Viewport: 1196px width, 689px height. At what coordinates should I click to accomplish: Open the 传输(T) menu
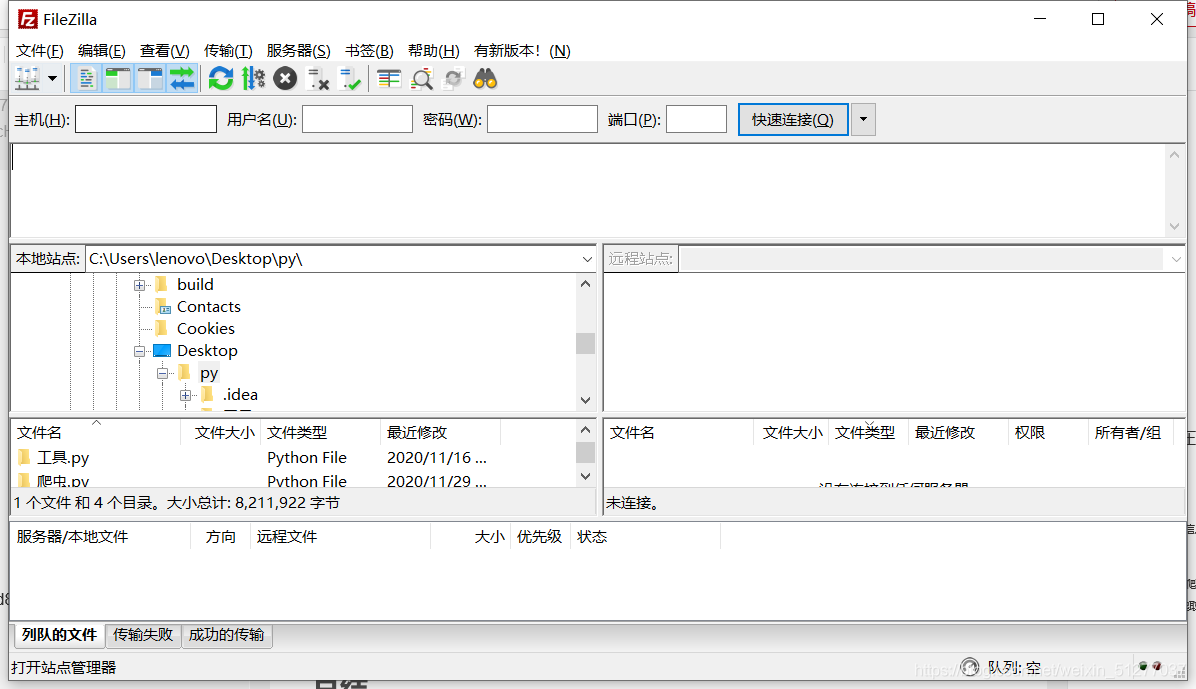tap(228, 50)
